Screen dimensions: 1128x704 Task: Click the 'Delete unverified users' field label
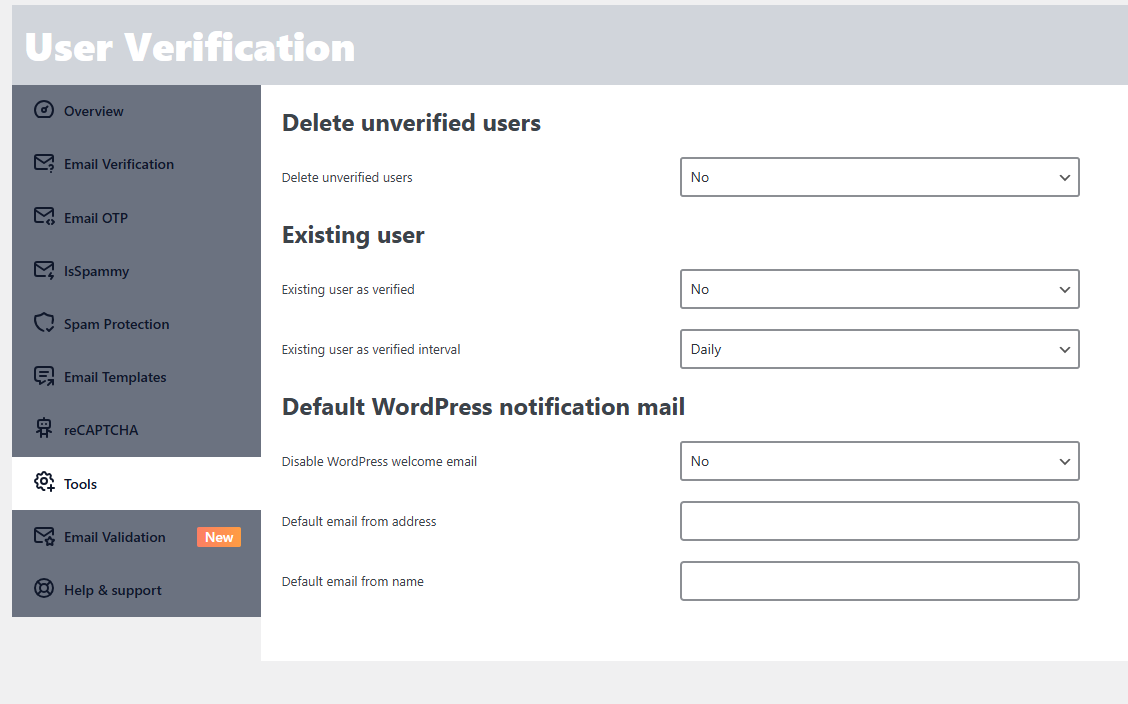tap(347, 178)
